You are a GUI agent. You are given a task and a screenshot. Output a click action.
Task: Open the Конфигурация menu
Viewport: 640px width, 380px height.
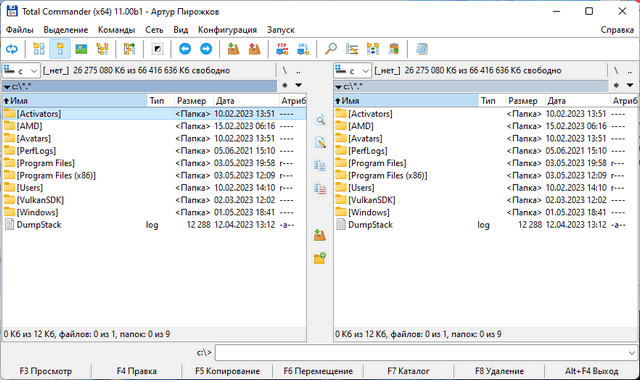227,30
